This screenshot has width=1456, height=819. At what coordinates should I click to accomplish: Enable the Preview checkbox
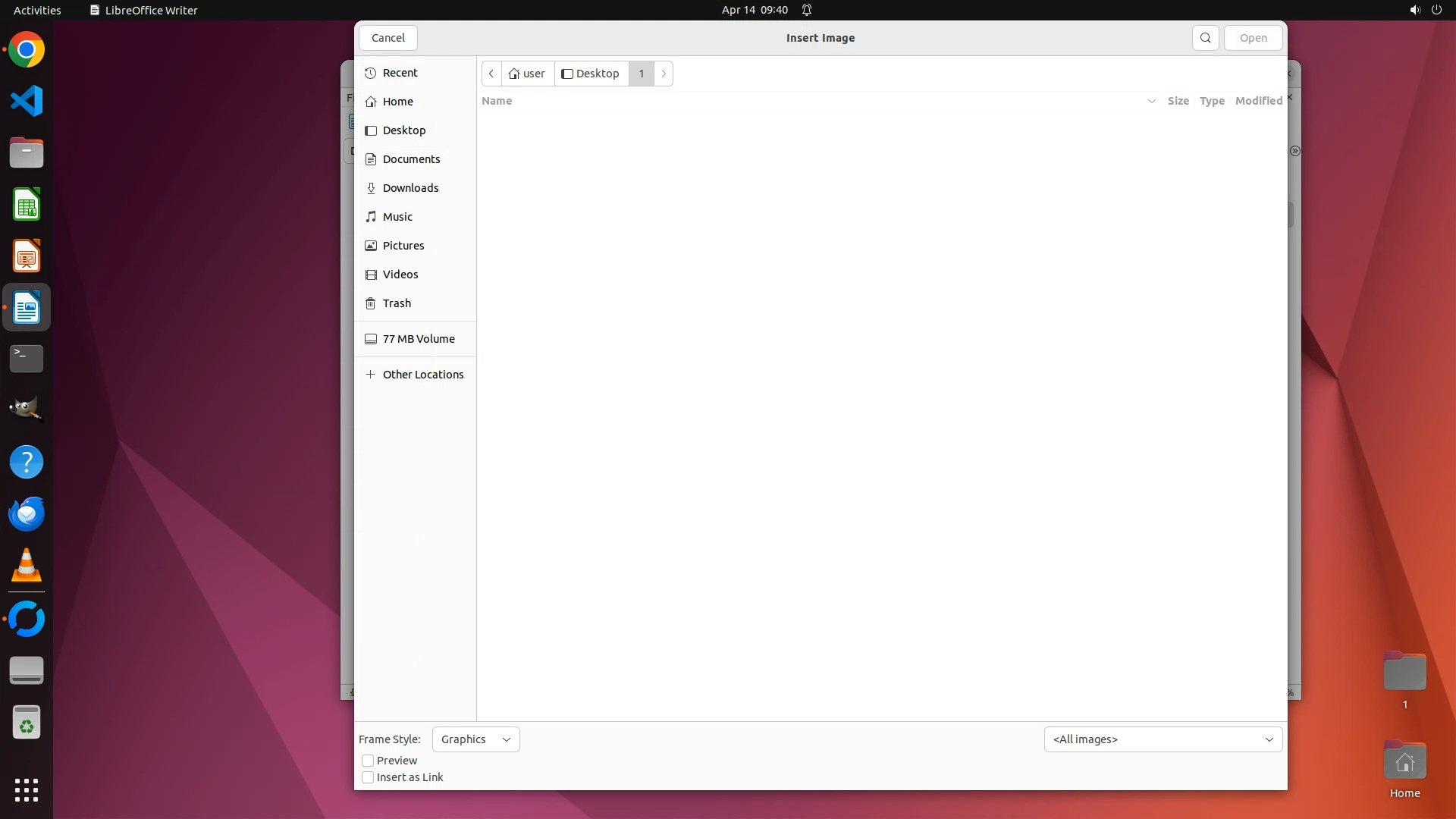(368, 761)
